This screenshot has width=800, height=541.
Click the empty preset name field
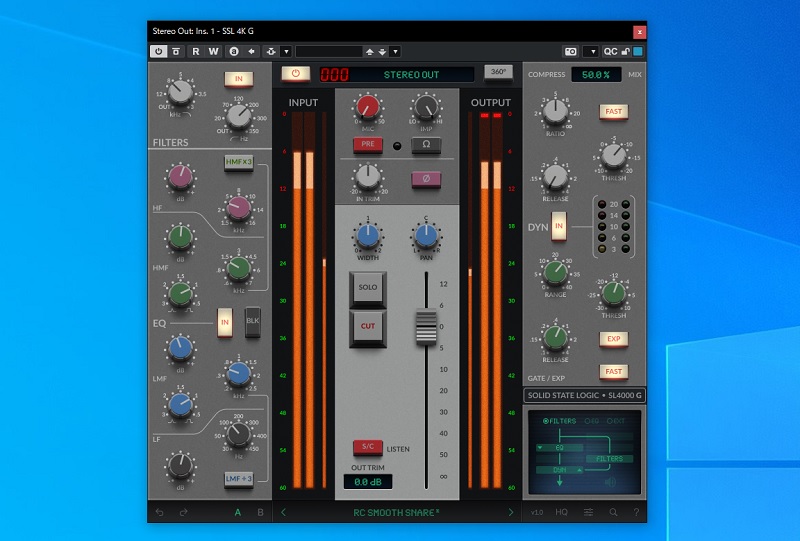click(x=329, y=52)
